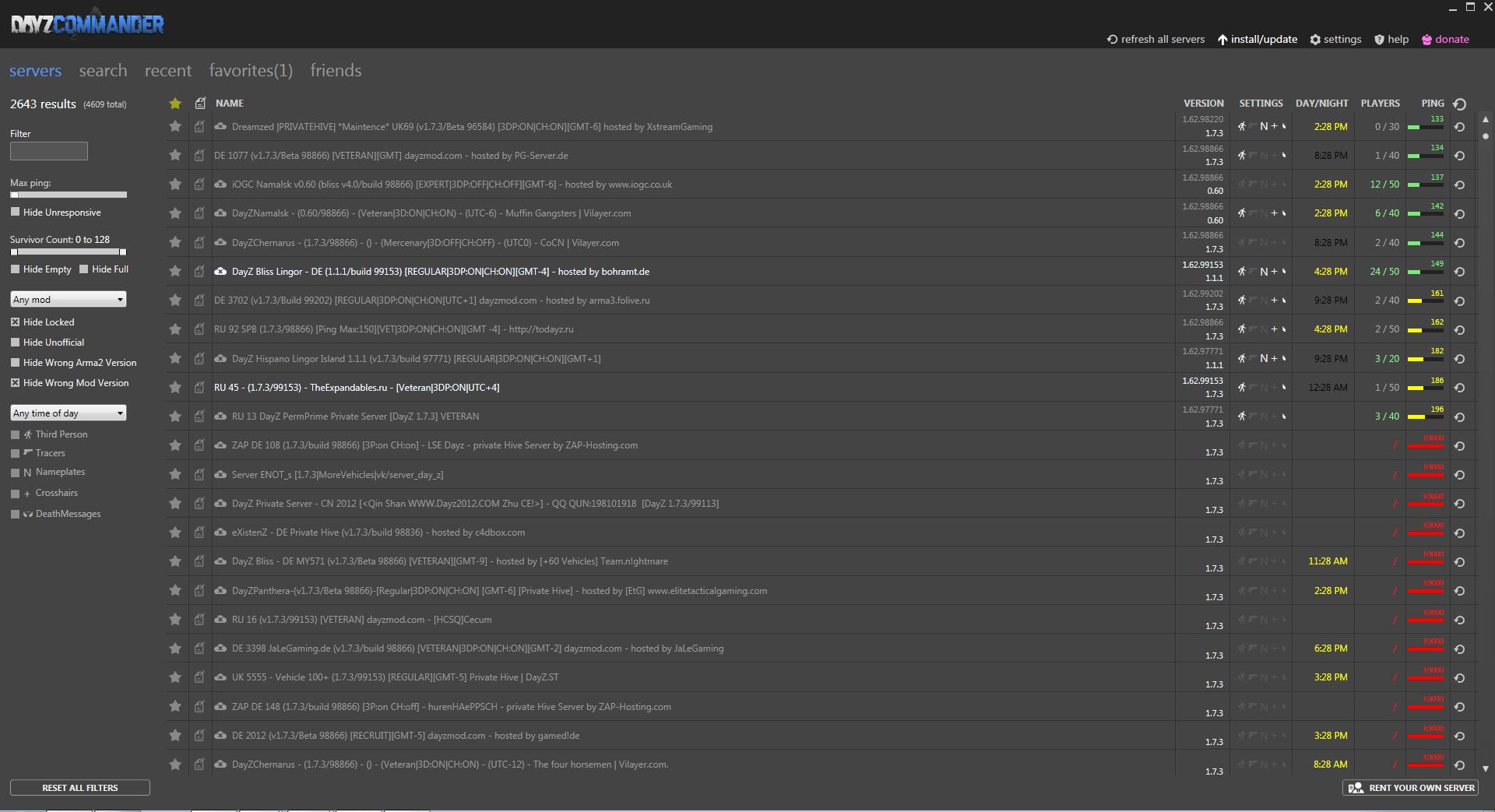This screenshot has width=1495, height=812.
Task: Open notes icon for RU 92 SPB server
Action: [199, 329]
